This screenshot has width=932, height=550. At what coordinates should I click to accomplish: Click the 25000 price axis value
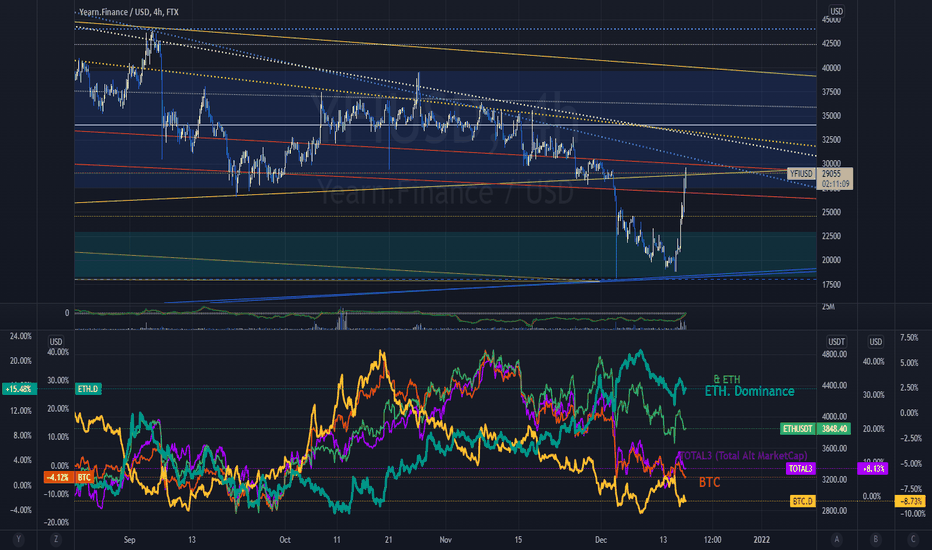831,212
